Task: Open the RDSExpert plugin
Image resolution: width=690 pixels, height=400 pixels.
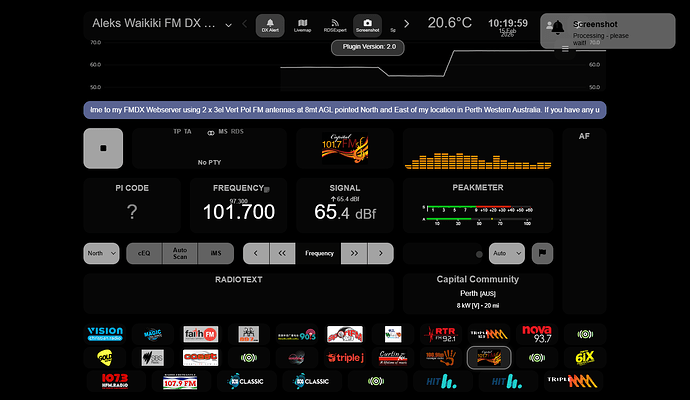Action: tap(335, 25)
